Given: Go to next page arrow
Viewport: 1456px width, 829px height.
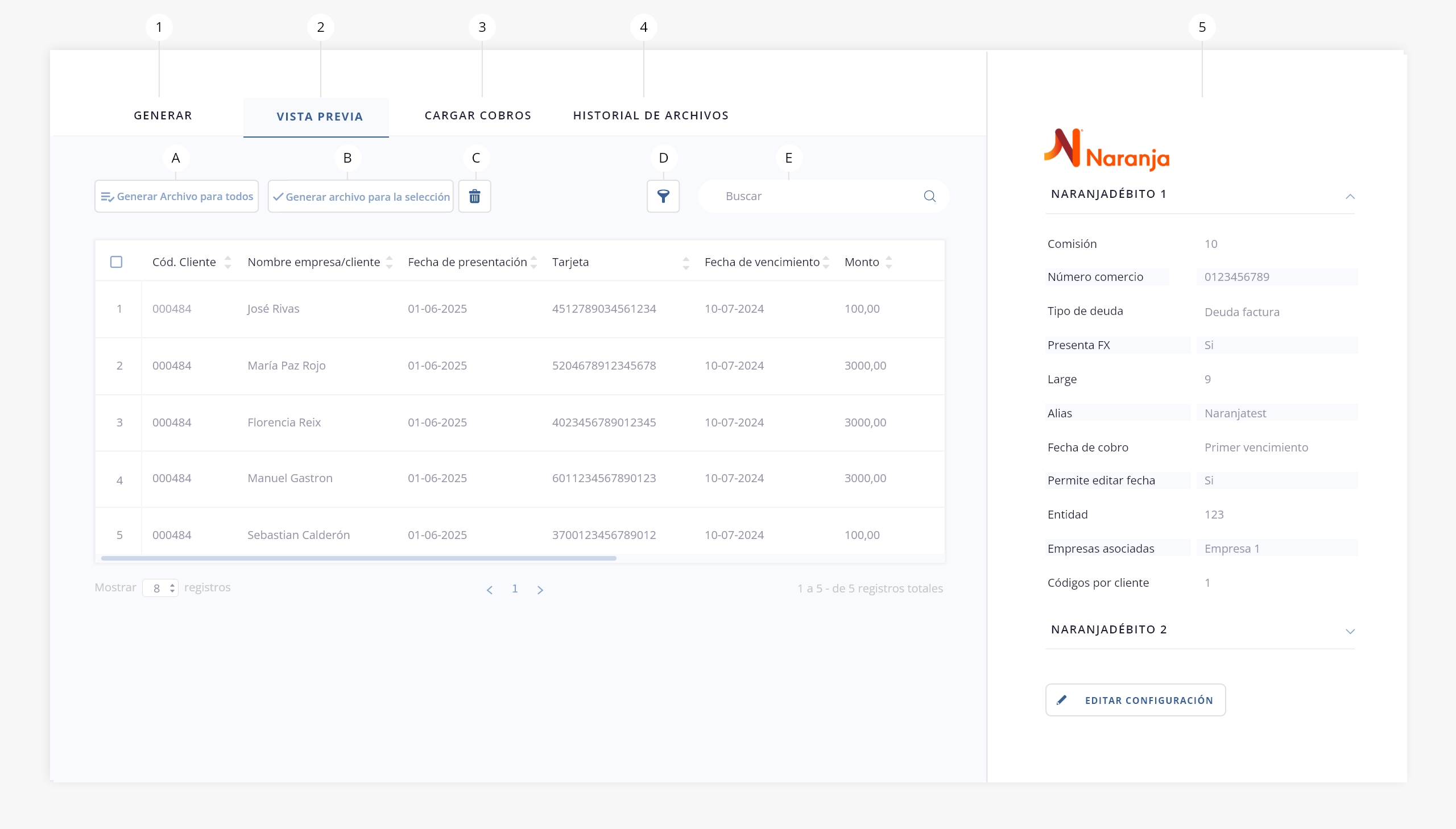Looking at the screenshot, I should pos(540,590).
